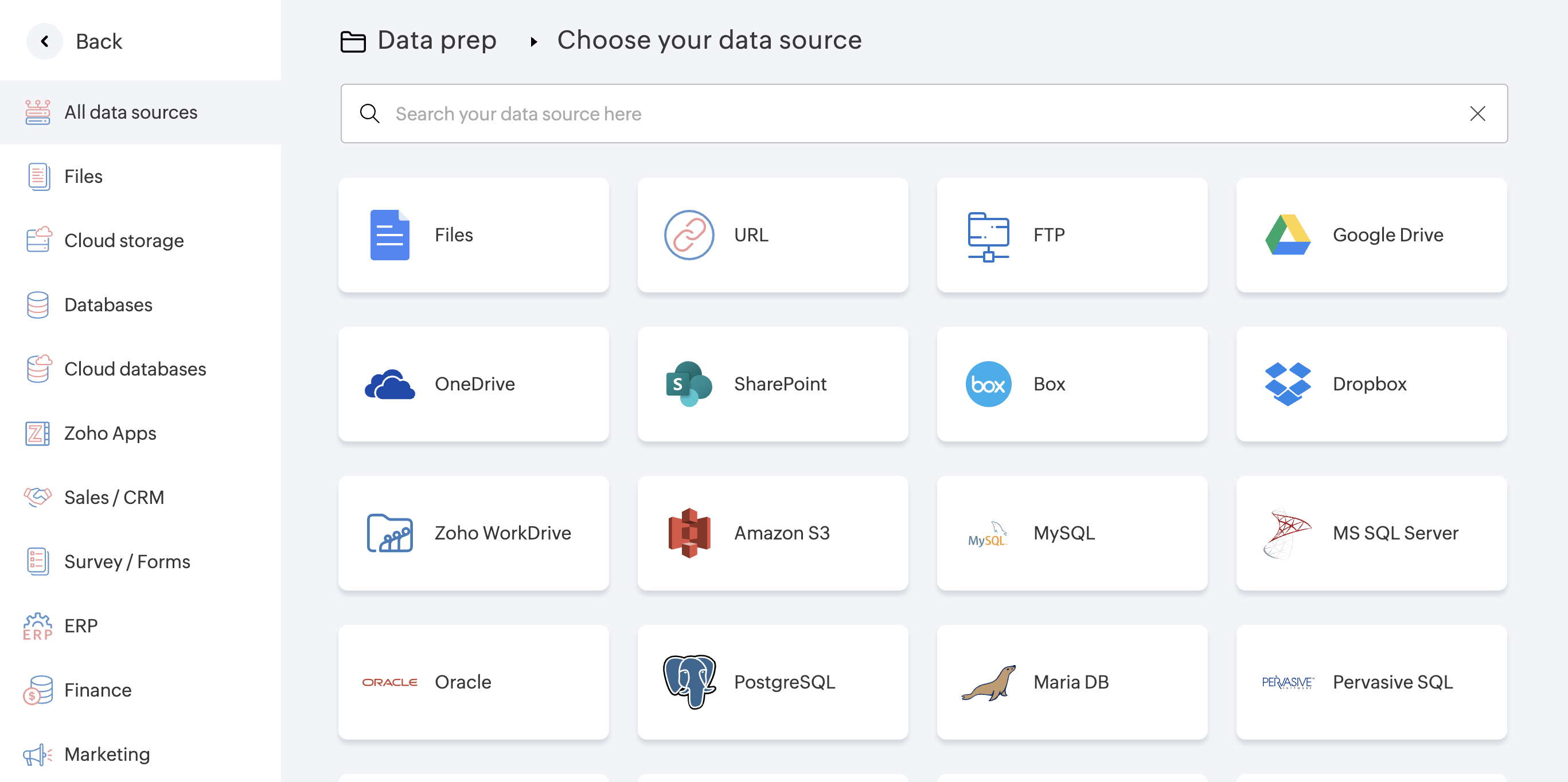This screenshot has height=782, width=1568.
Task: Pick the URL card label
Action: click(x=751, y=235)
